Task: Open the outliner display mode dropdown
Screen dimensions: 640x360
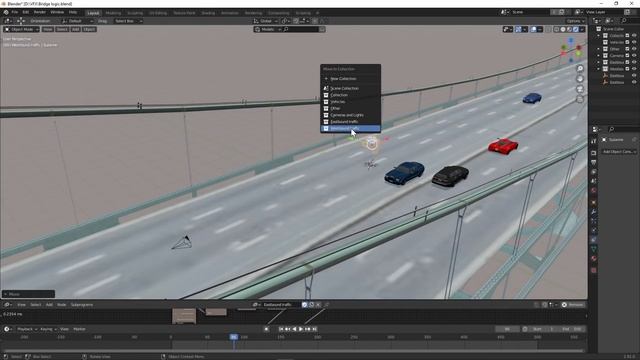Action: pos(609,20)
